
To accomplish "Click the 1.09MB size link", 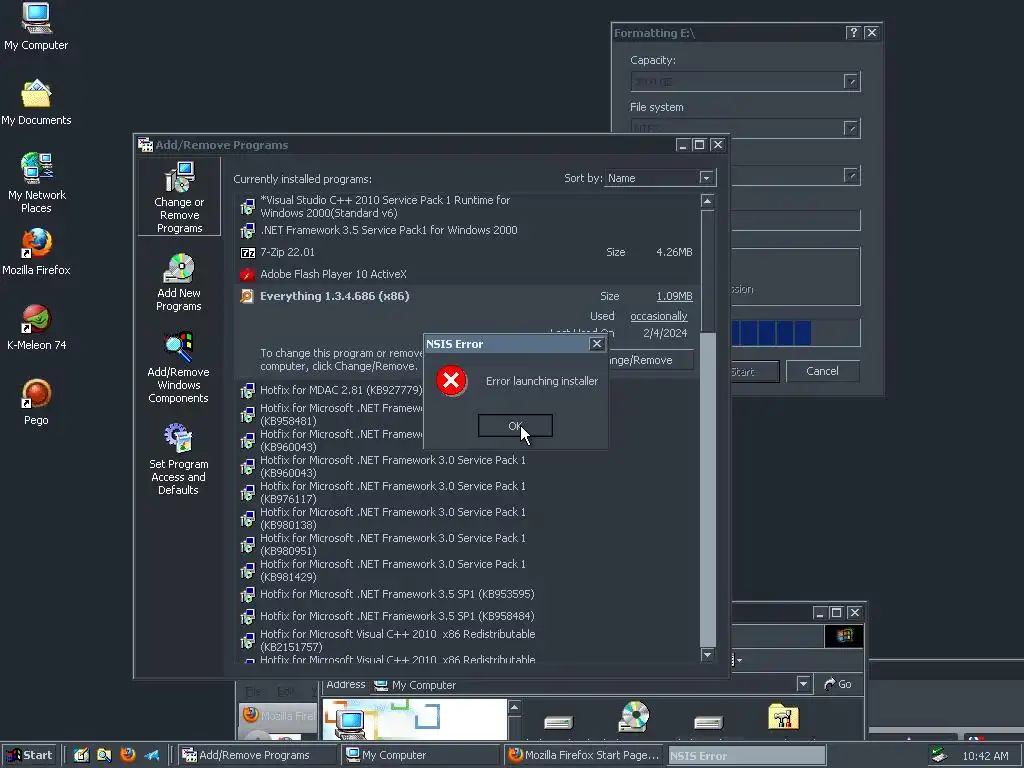I will 674,296.
